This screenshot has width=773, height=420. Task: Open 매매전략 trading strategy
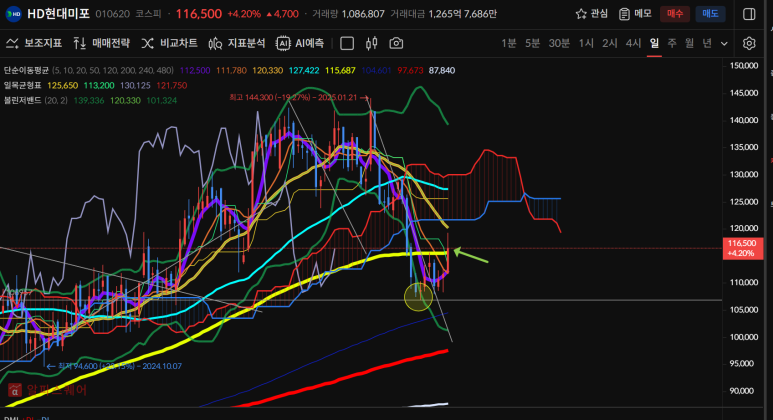coord(102,43)
